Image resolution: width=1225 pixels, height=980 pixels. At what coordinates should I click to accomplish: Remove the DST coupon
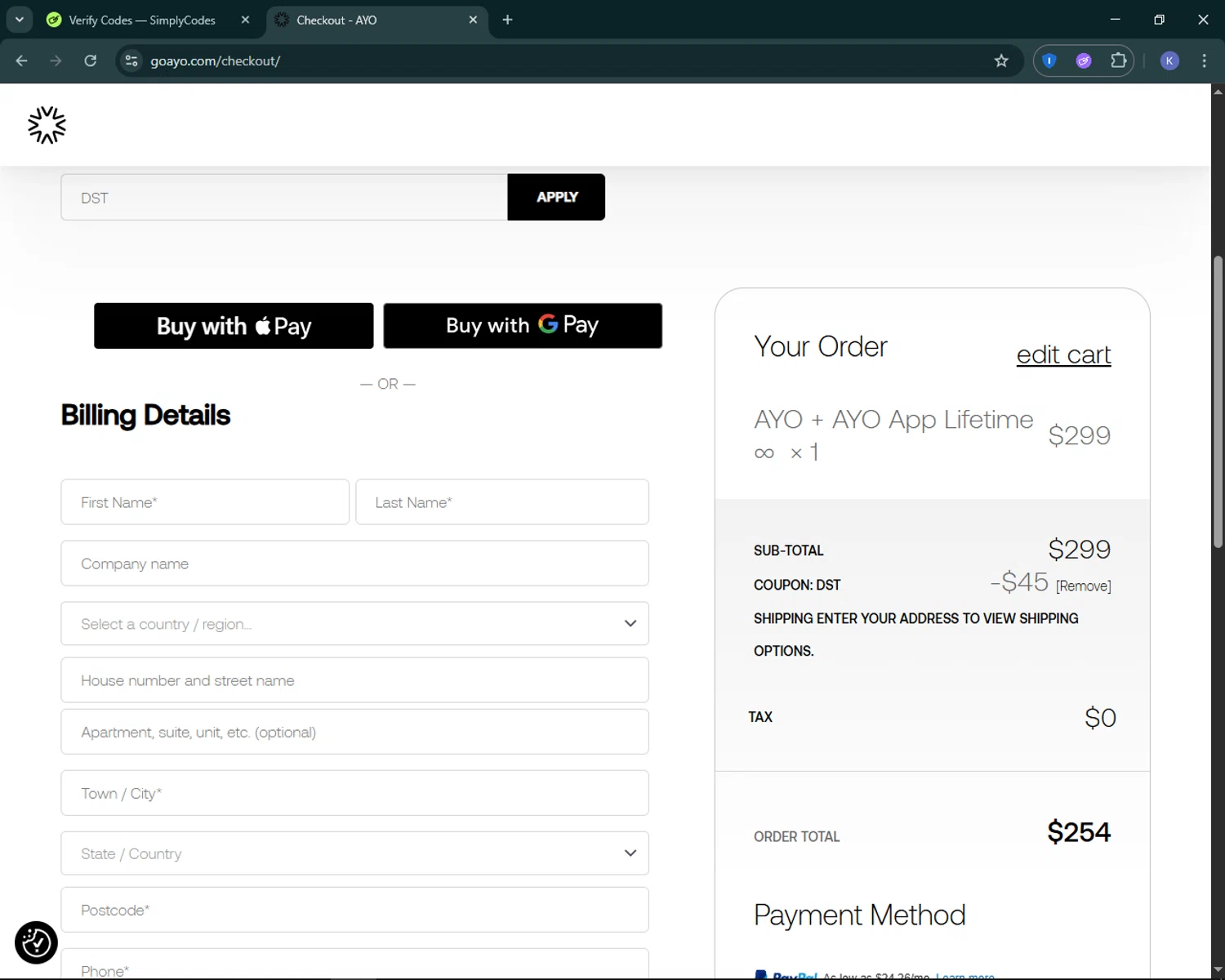(x=1083, y=586)
